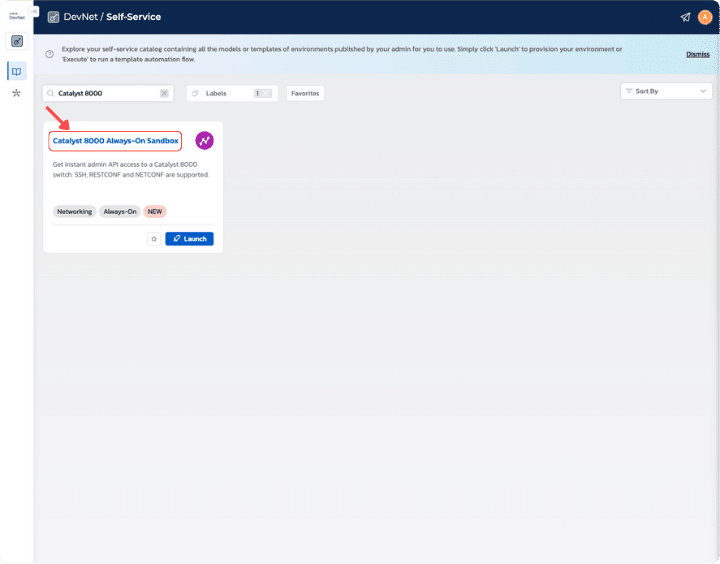720x564 pixels.
Task: Focus the Catalyst 8000 search field
Action: (x=108, y=93)
